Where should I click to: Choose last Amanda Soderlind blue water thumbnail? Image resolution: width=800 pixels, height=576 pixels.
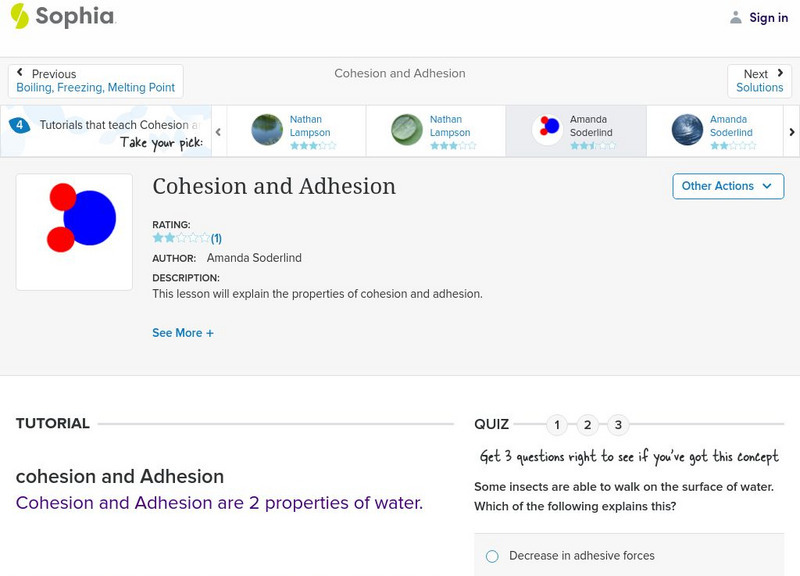687,130
